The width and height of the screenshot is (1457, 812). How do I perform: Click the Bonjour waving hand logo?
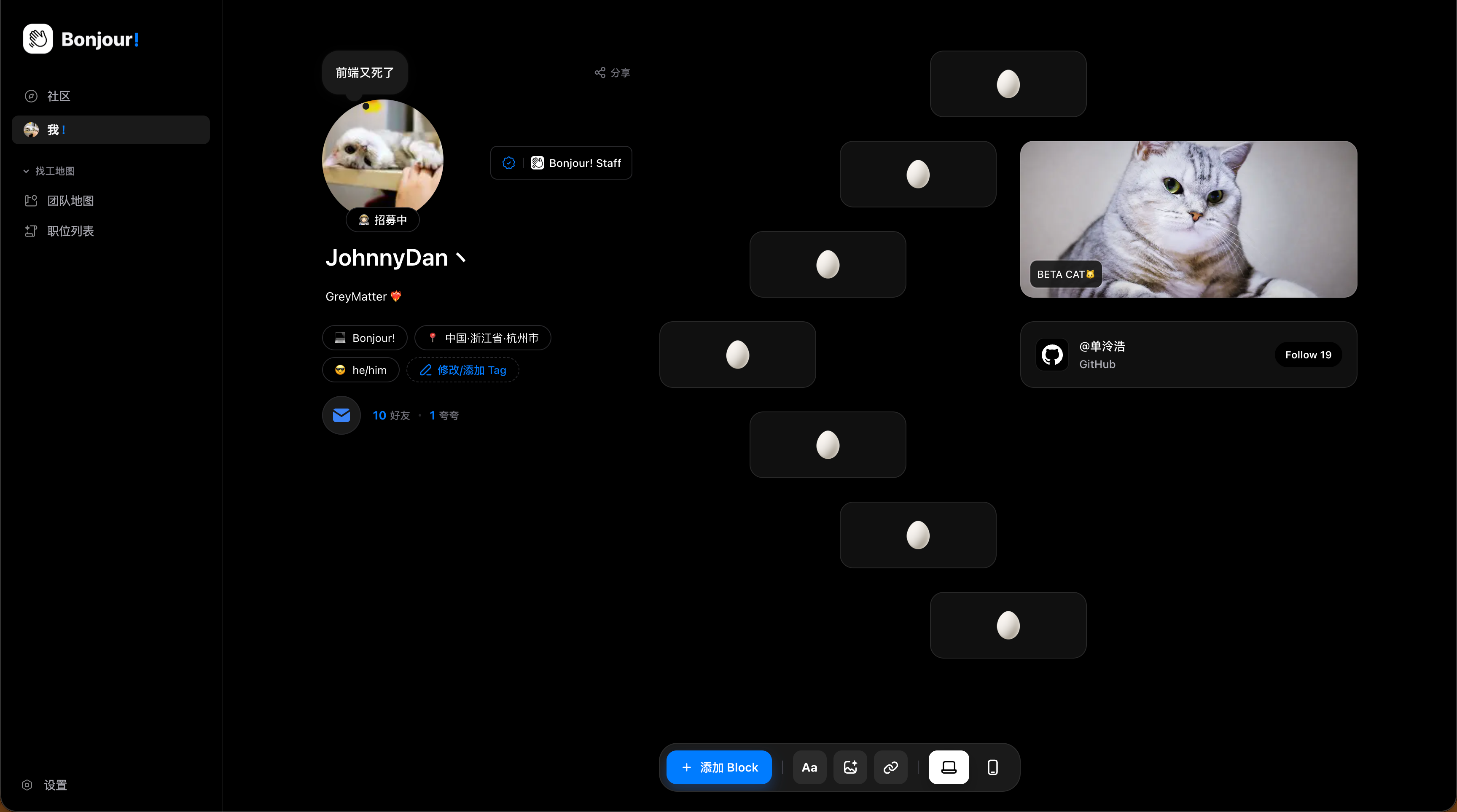coord(38,39)
